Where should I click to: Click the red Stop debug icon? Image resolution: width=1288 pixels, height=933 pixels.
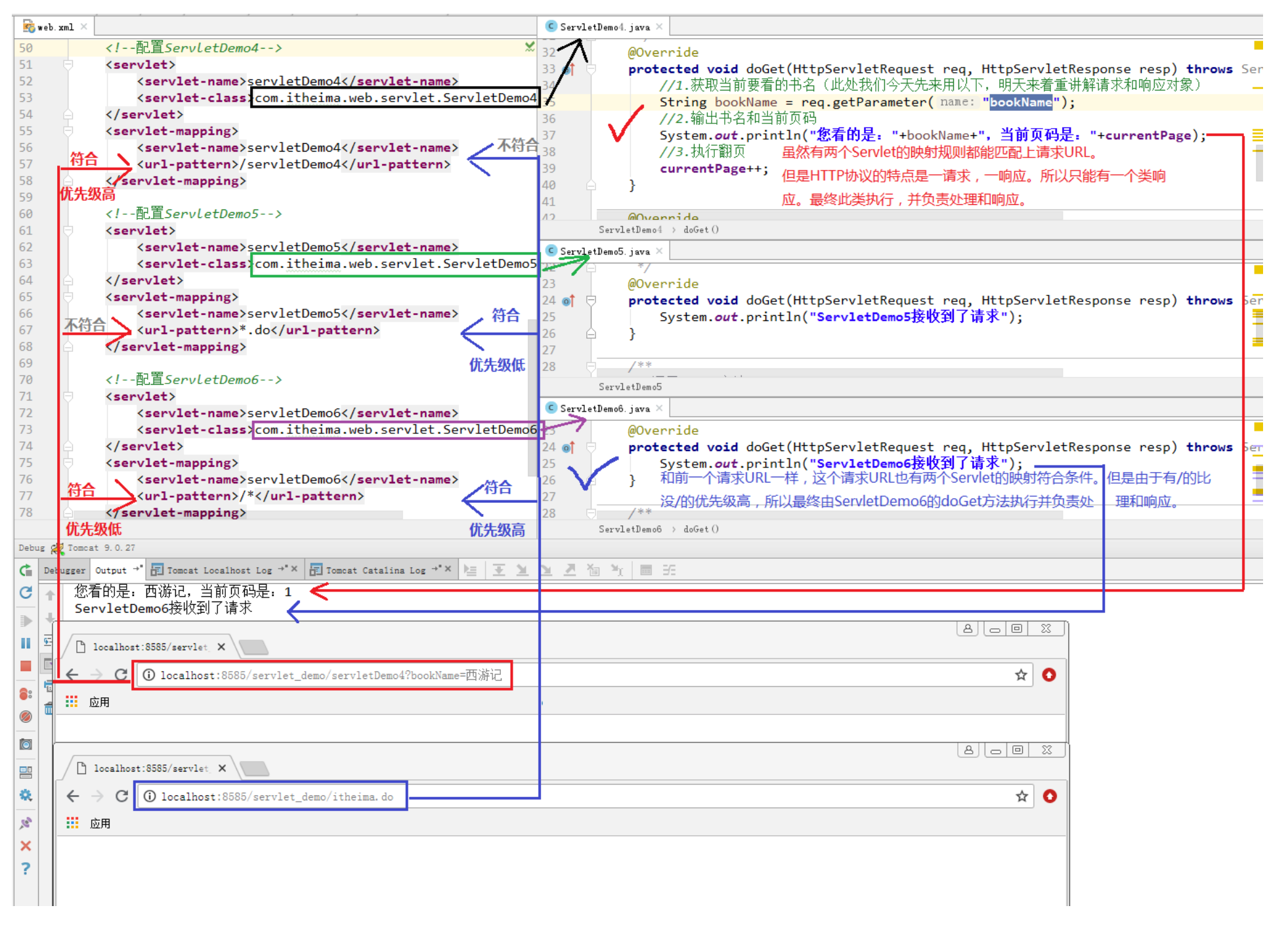click(26, 666)
